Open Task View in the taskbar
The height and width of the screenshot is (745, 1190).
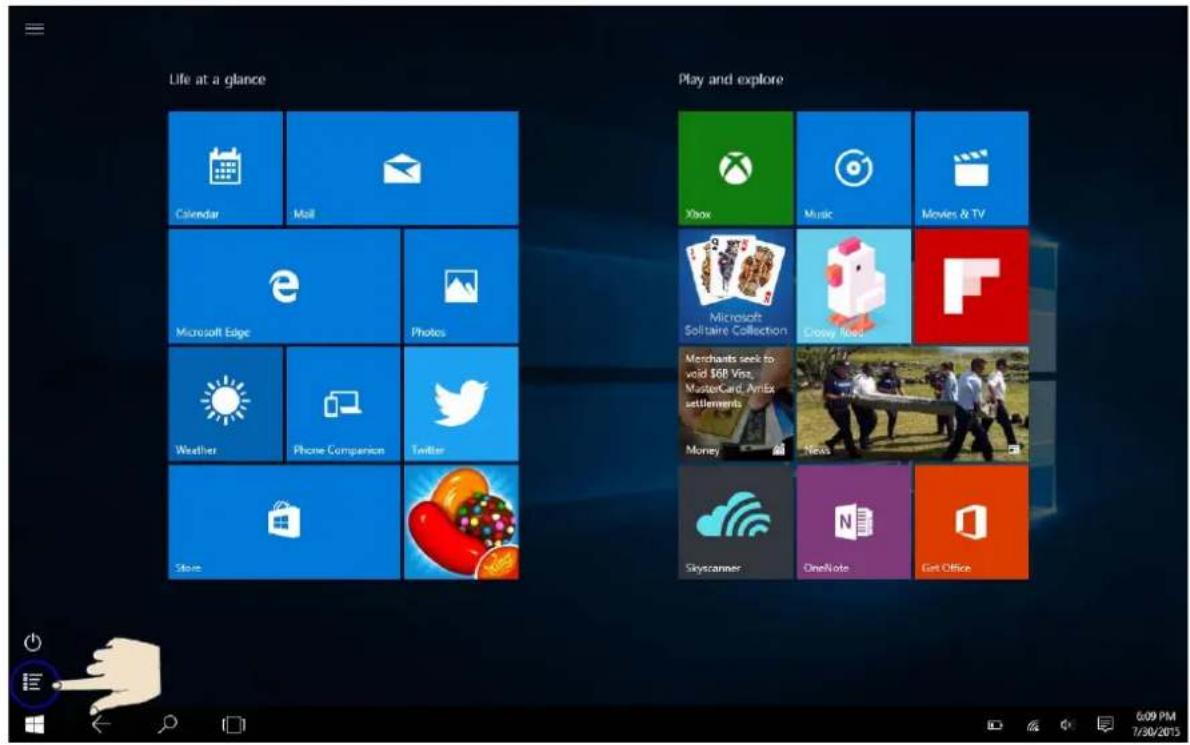click(233, 725)
